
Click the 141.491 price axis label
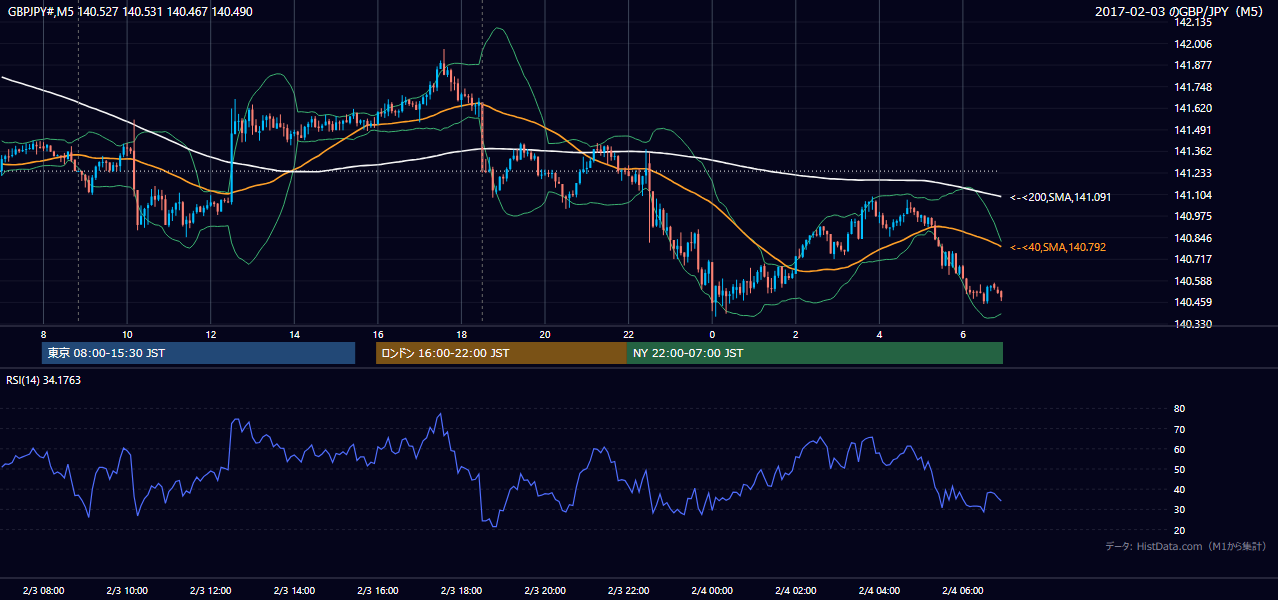click(1192, 130)
